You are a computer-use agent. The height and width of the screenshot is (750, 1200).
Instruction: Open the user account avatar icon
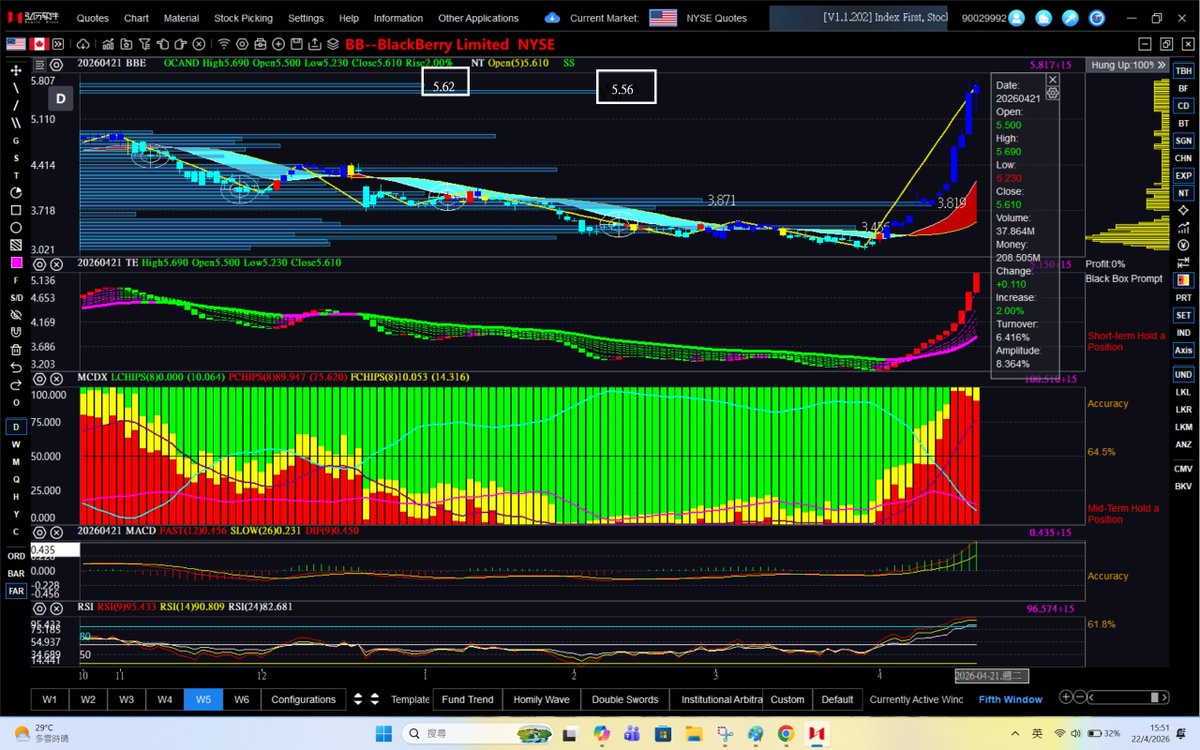pyautogui.click(x=1017, y=18)
